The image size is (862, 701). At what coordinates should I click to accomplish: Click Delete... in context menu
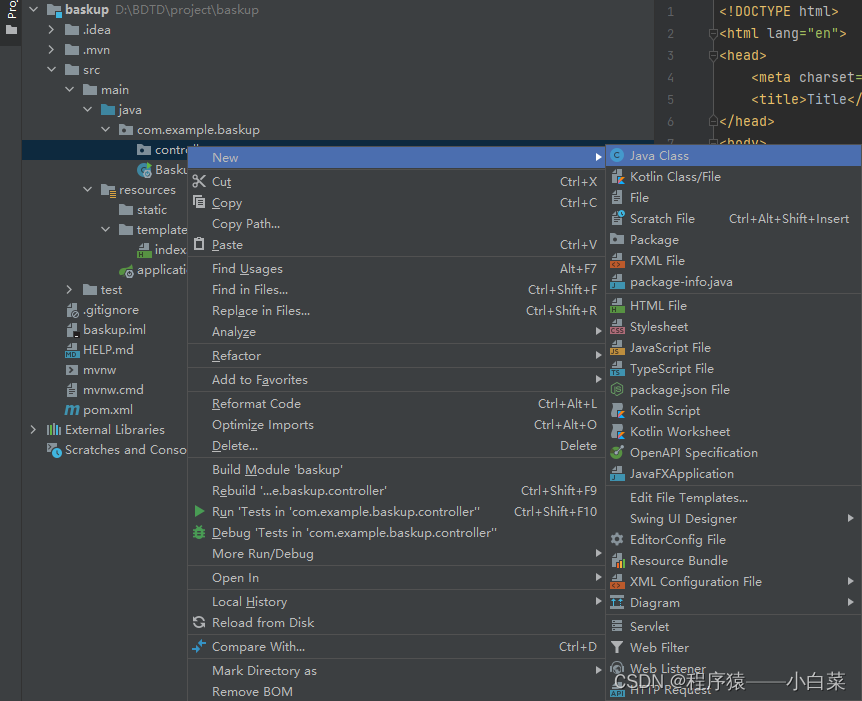pos(396,446)
